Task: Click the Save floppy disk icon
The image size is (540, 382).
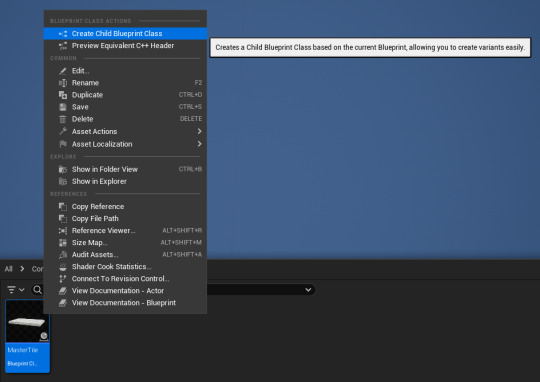Action: point(63,107)
